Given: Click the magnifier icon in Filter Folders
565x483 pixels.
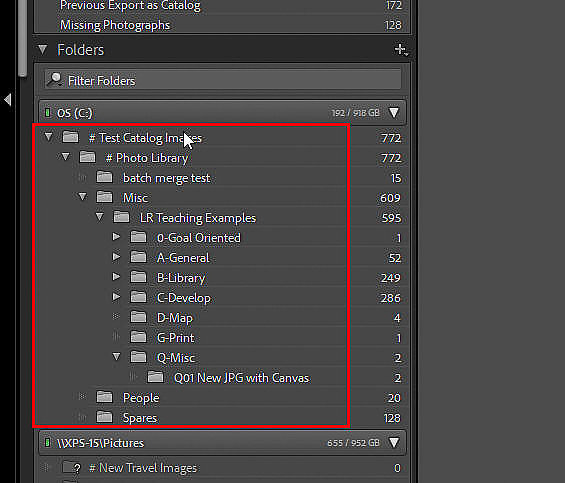Looking at the screenshot, I should [x=55, y=80].
